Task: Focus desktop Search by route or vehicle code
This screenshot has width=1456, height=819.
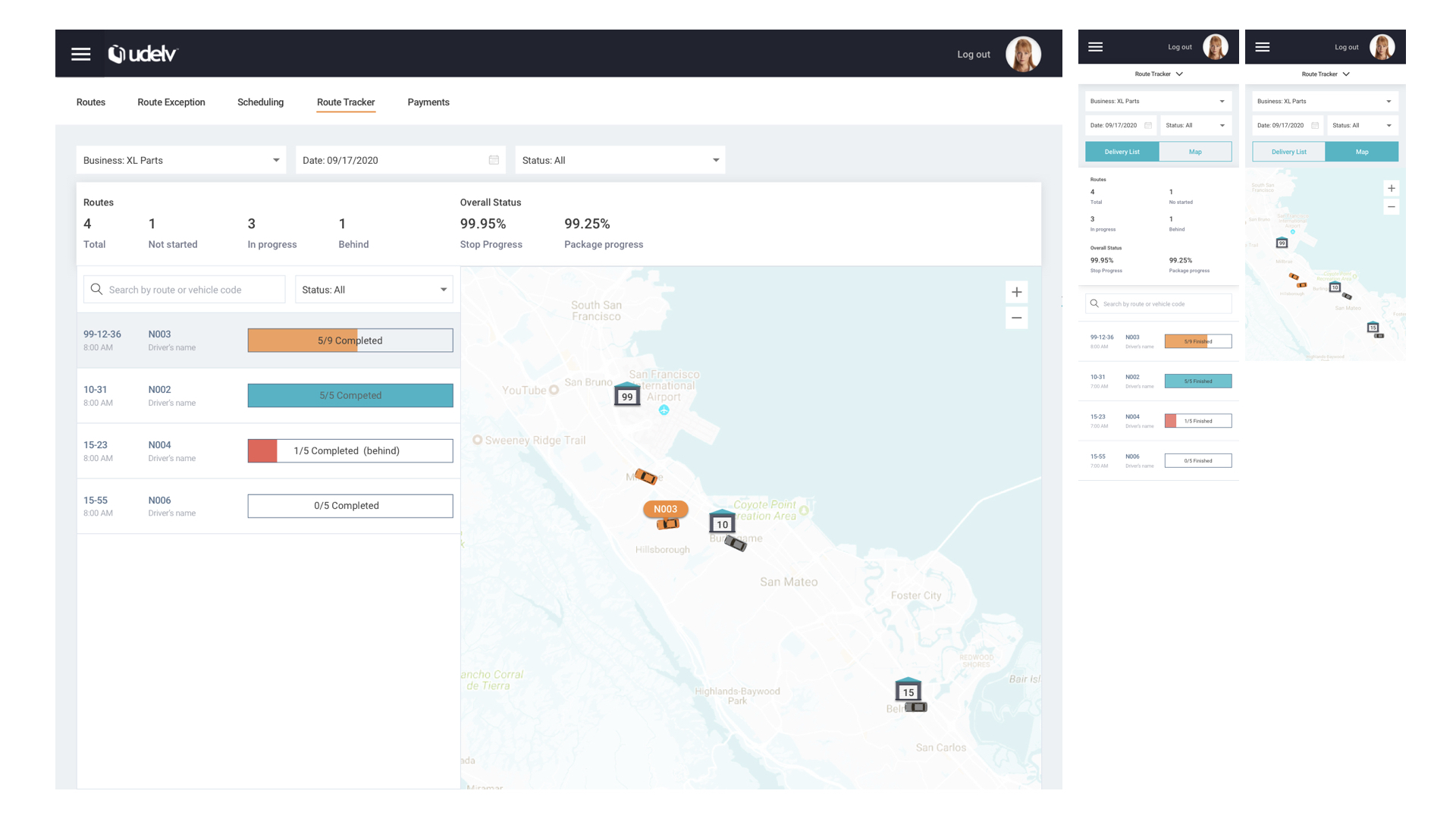Action: click(184, 290)
